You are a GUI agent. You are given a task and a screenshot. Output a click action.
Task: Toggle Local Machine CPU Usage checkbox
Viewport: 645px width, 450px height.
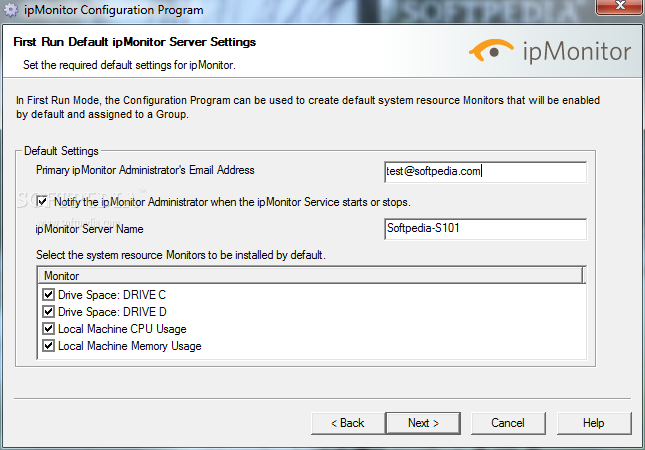pyautogui.click(x=49, y=329)
